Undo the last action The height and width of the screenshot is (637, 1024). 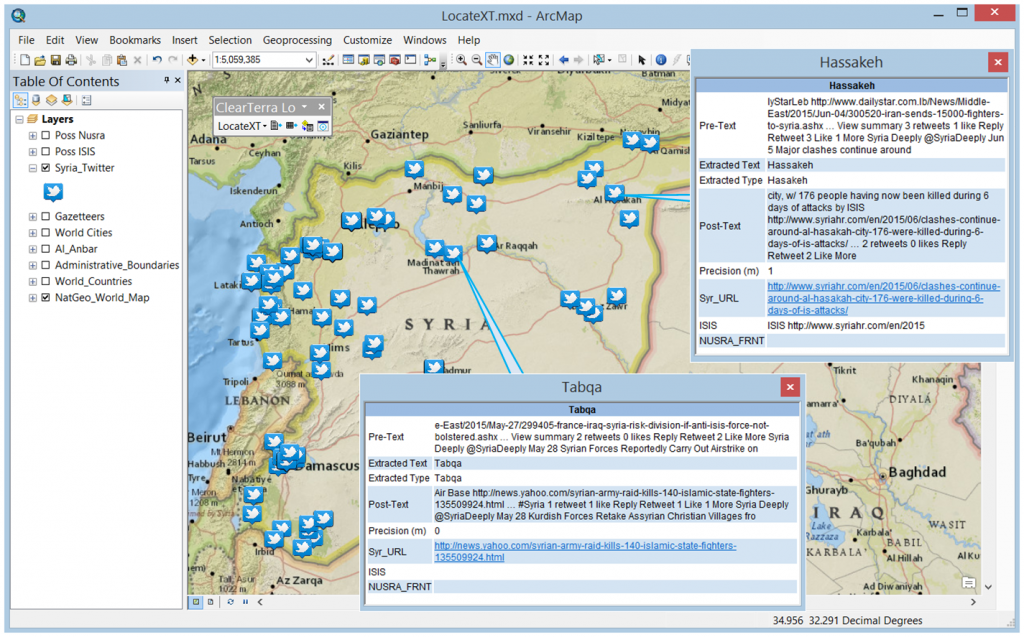(x=157, y=60)
